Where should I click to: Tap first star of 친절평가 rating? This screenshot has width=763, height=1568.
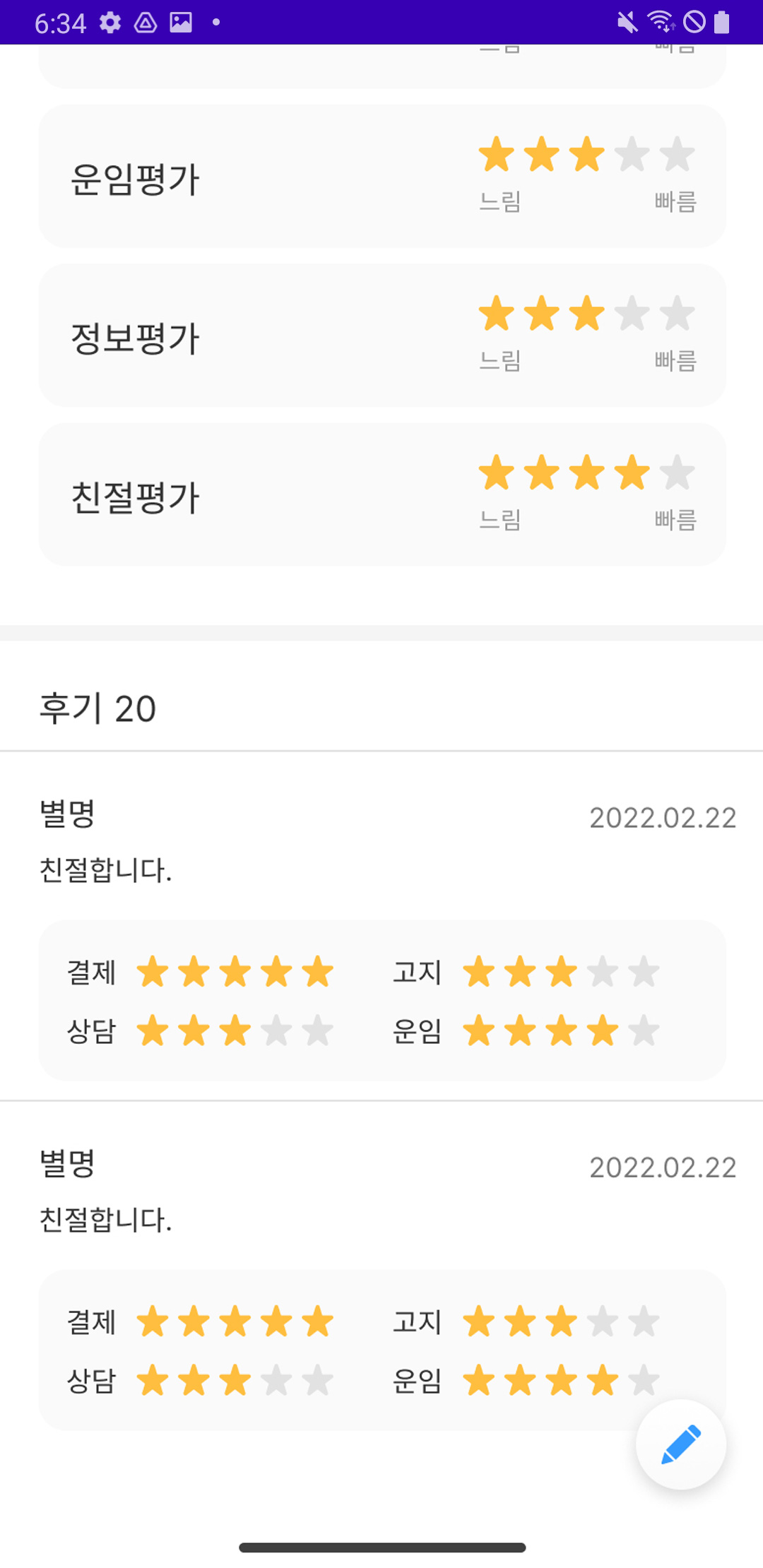click(x=497, y=473)
